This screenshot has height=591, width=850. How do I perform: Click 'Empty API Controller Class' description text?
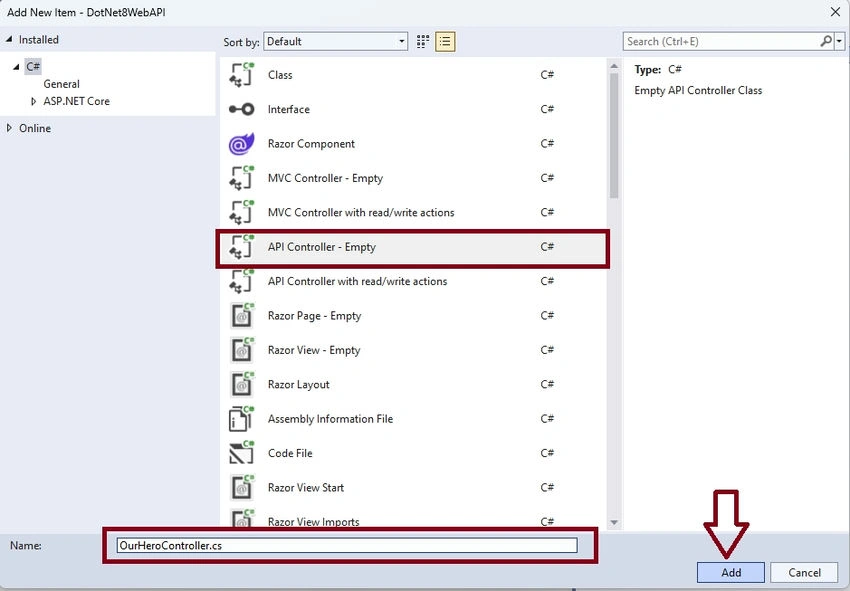(x=698, y=91)
